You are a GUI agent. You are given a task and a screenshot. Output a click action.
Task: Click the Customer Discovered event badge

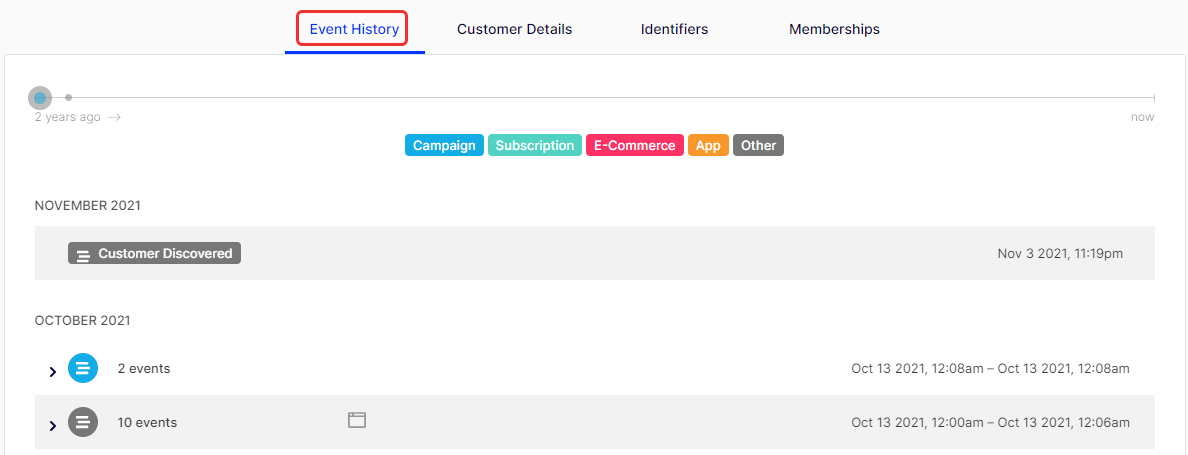[x=155, y=254]
